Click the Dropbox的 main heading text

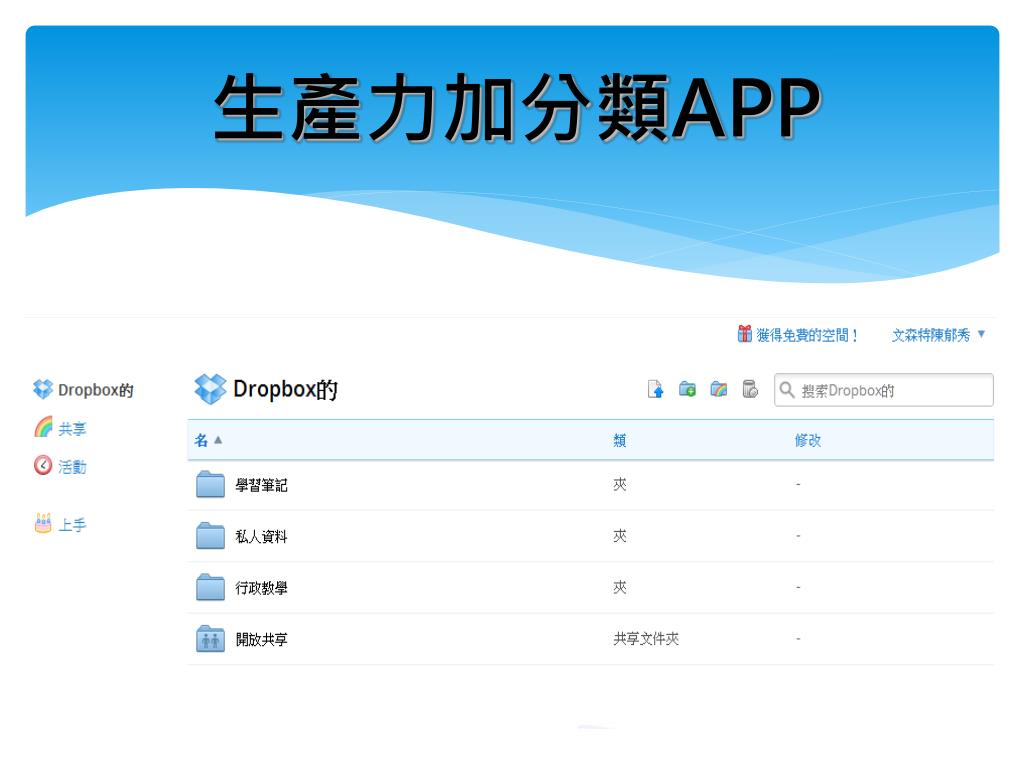285,389
